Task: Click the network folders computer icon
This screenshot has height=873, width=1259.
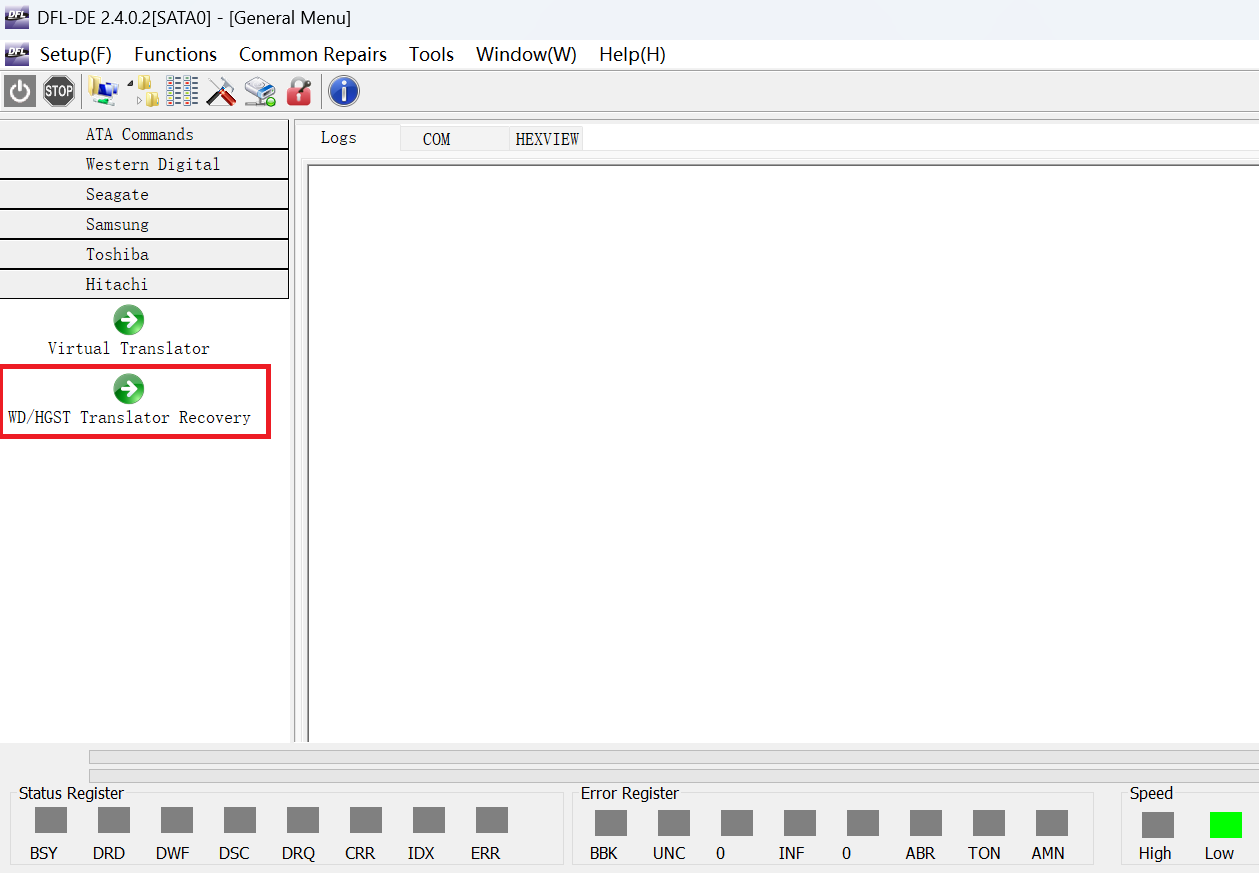Action: [x=103, y=92]
